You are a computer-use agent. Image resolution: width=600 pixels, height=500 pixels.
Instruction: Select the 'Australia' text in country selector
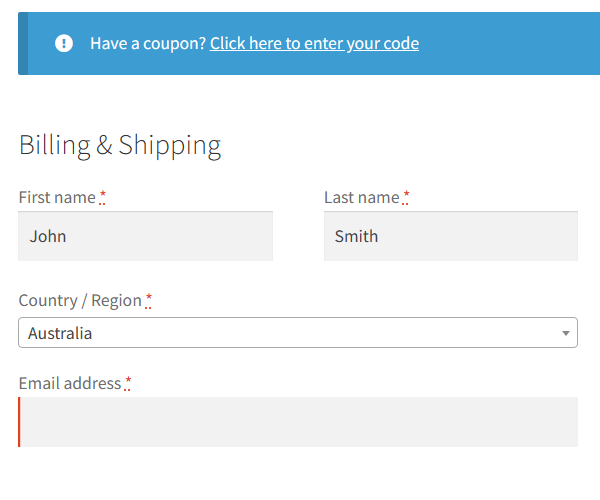[x=60, y=333]
